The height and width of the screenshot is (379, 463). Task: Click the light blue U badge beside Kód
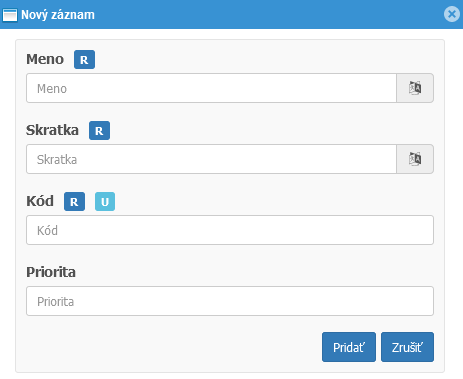point(105,202)
